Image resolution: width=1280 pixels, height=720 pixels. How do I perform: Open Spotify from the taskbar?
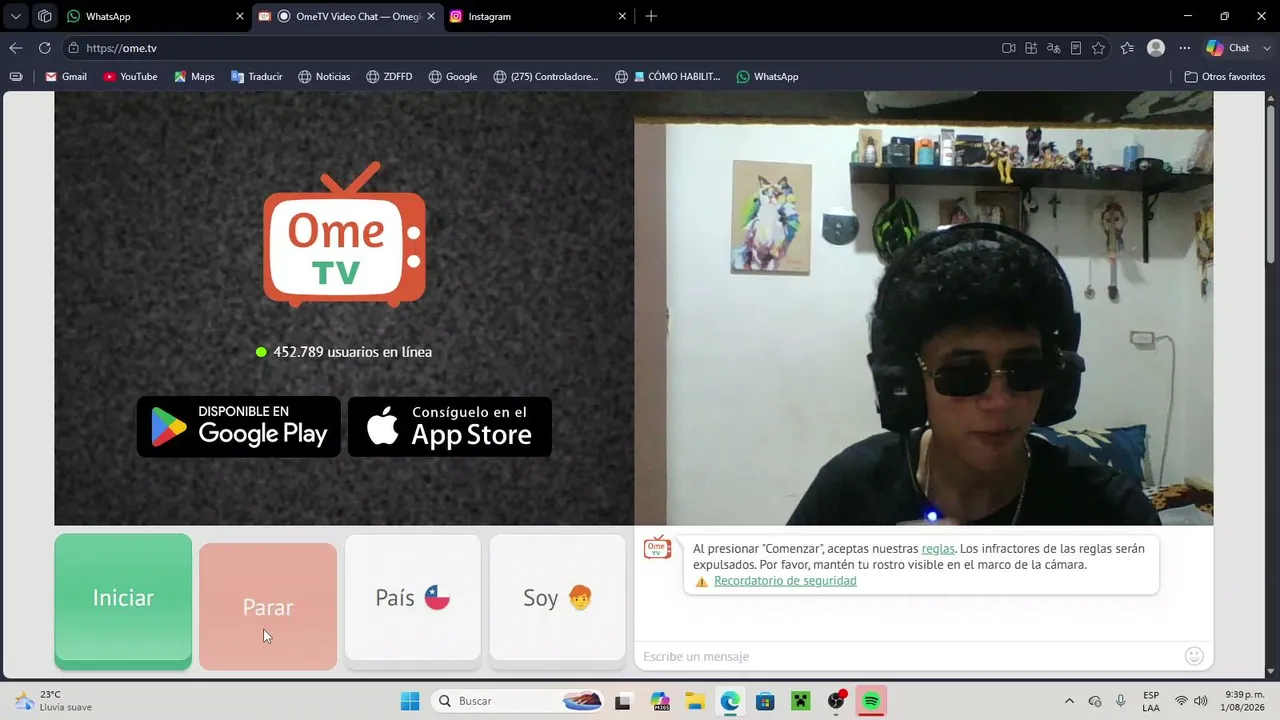tap(871, 701)
